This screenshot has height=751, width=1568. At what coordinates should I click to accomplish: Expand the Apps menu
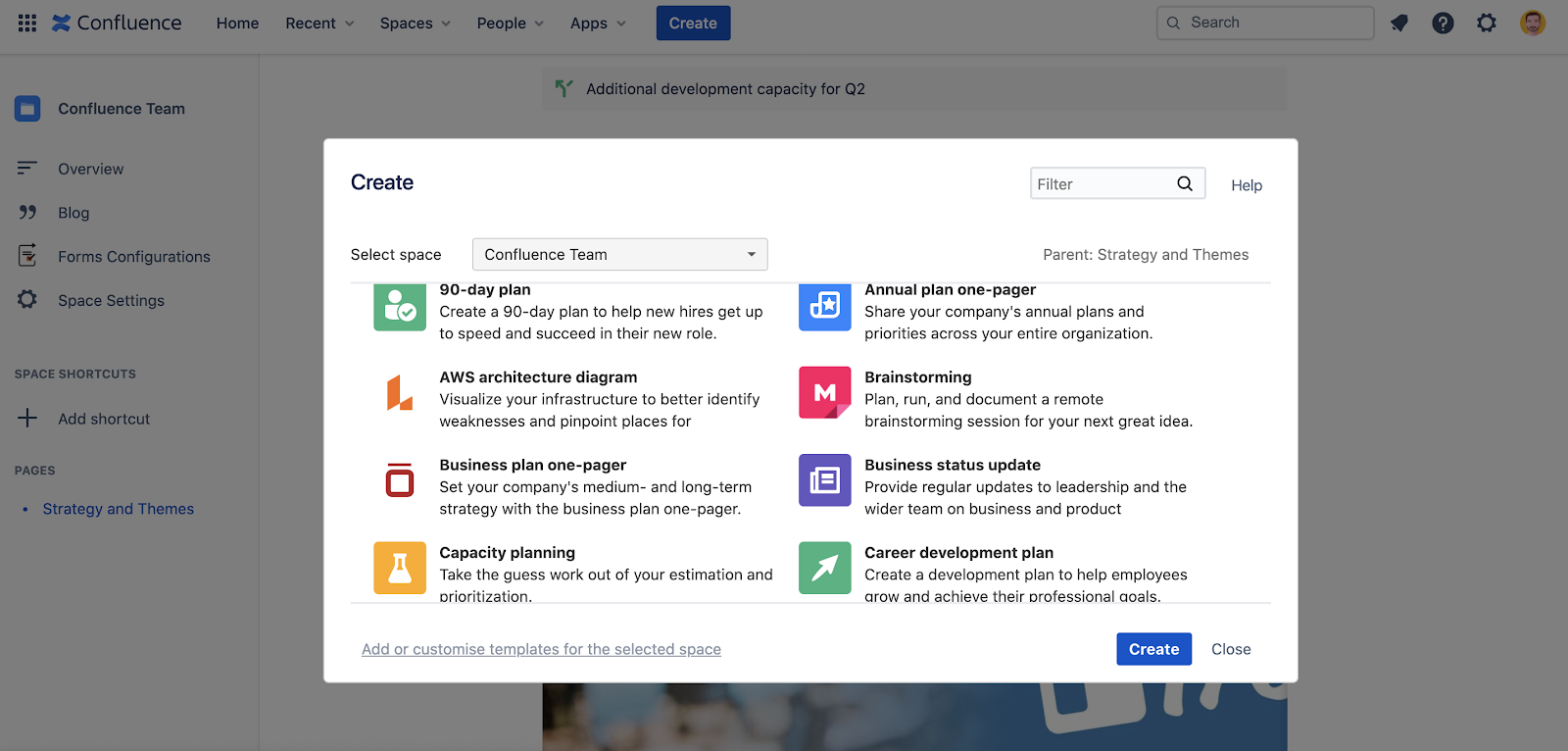click(x=598, y=24)
